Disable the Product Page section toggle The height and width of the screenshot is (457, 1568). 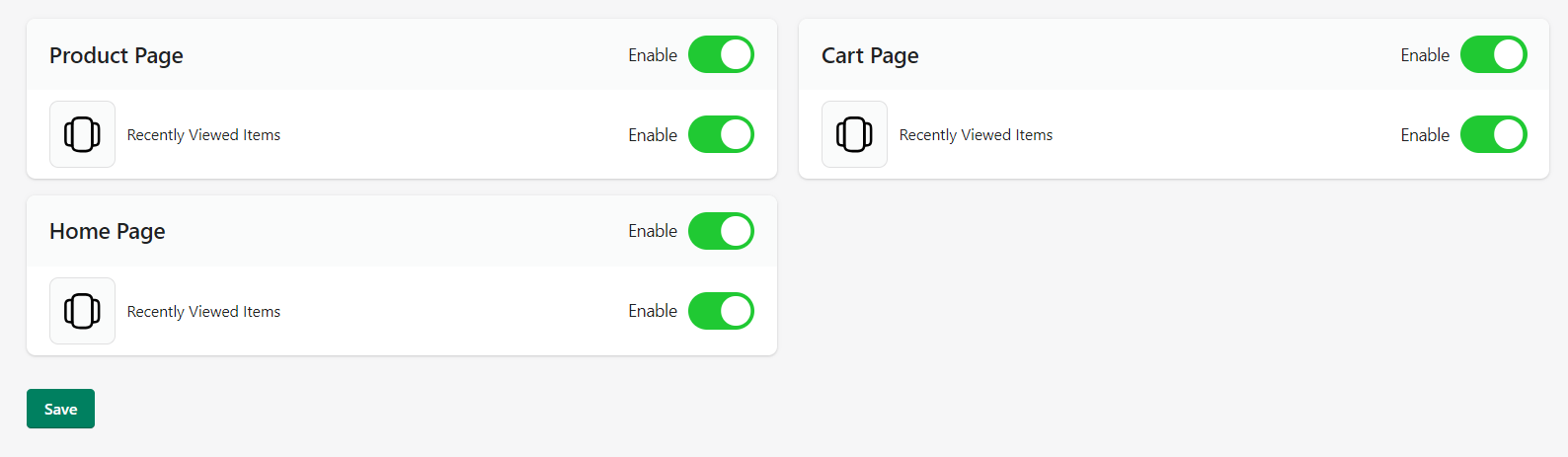tap(721, 55)
